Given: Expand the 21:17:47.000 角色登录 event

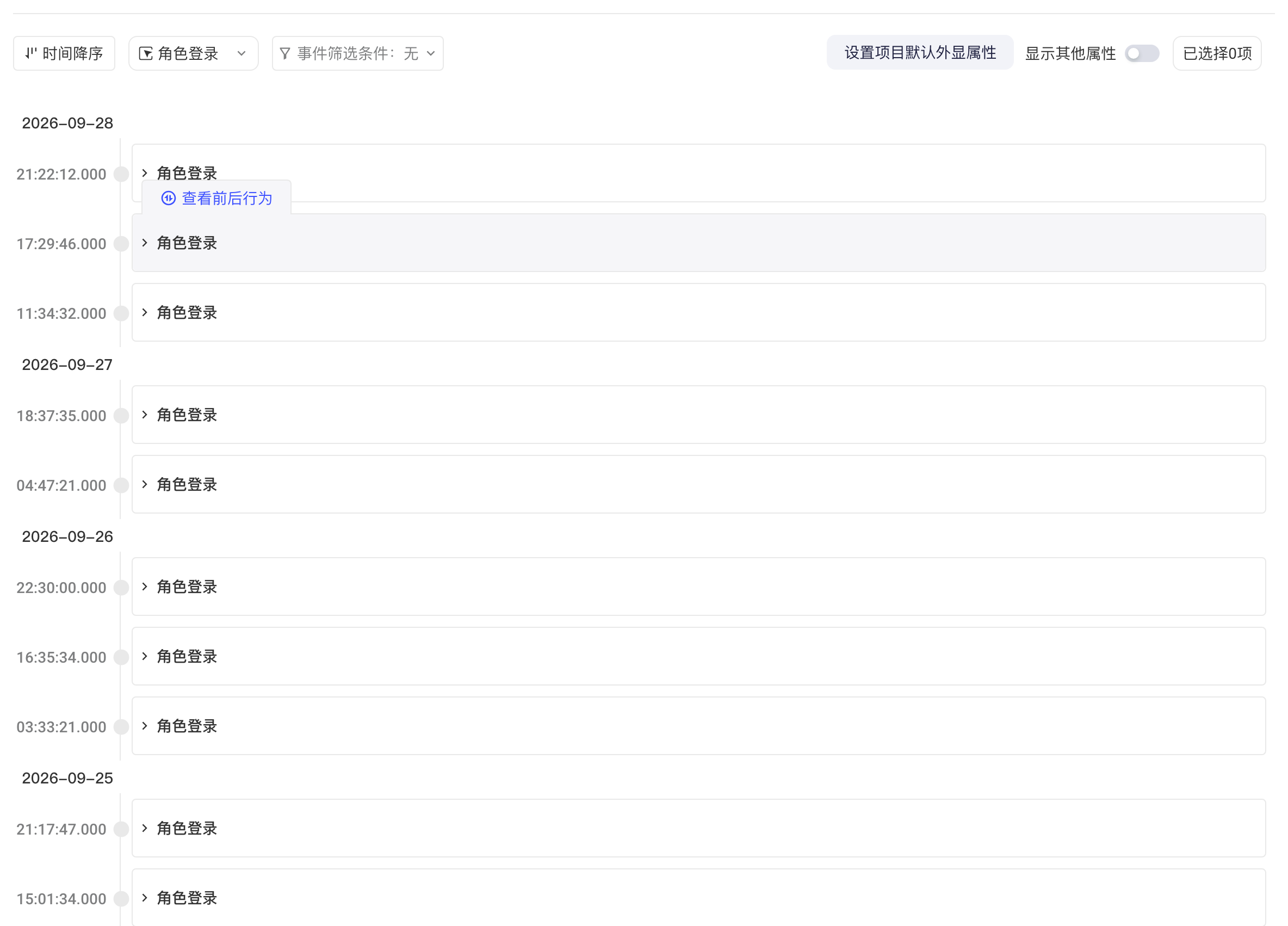Looking at the screenshot, I should coord(144,828).
